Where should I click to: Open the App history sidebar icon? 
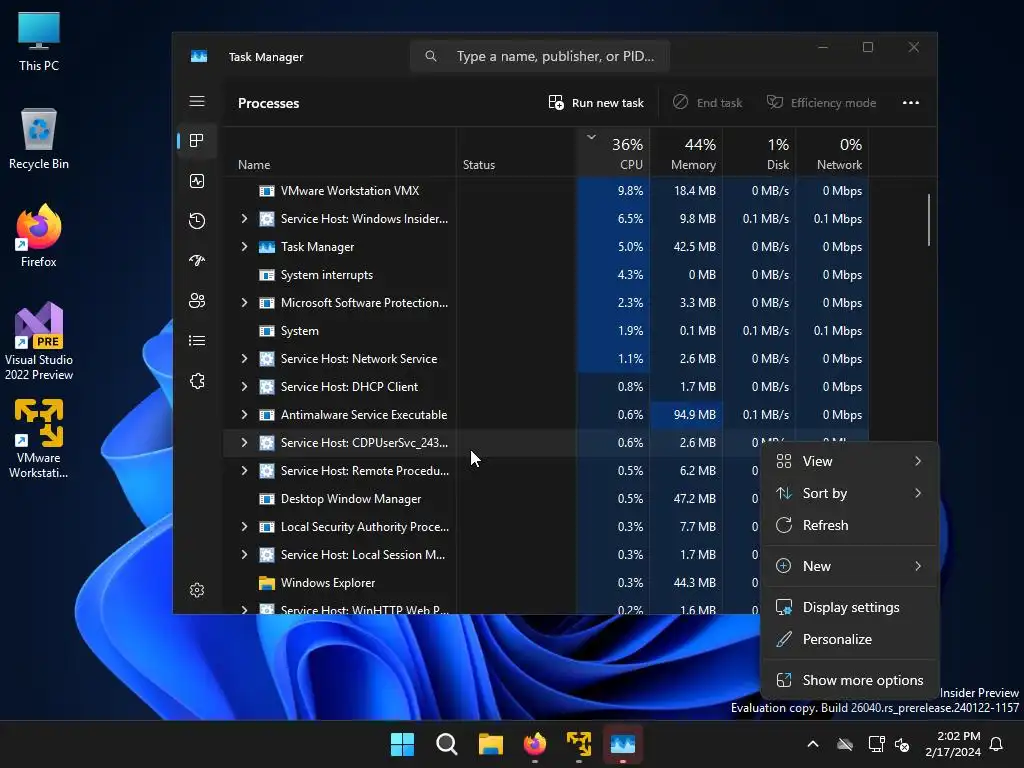(x=197, y=221)
